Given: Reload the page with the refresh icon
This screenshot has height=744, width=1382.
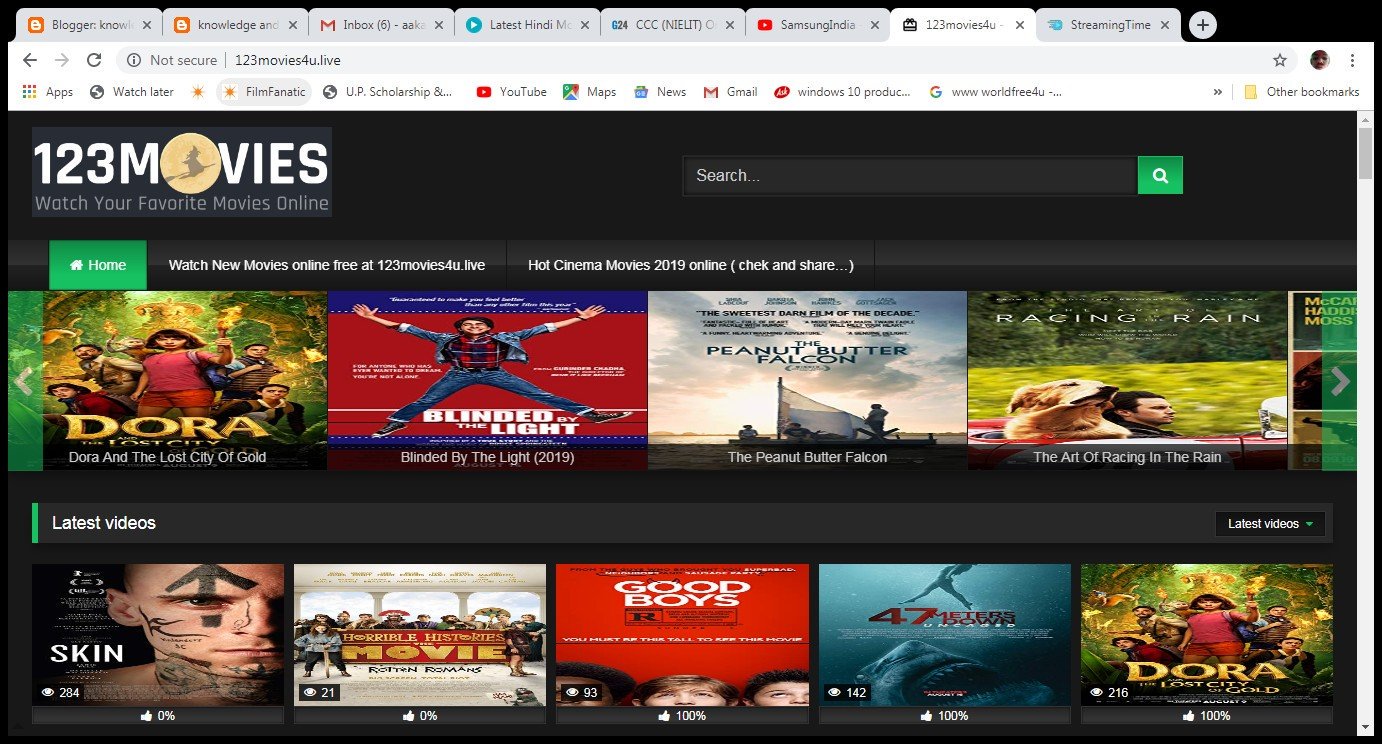Looking at the screenshot, I should coord(94,60).
